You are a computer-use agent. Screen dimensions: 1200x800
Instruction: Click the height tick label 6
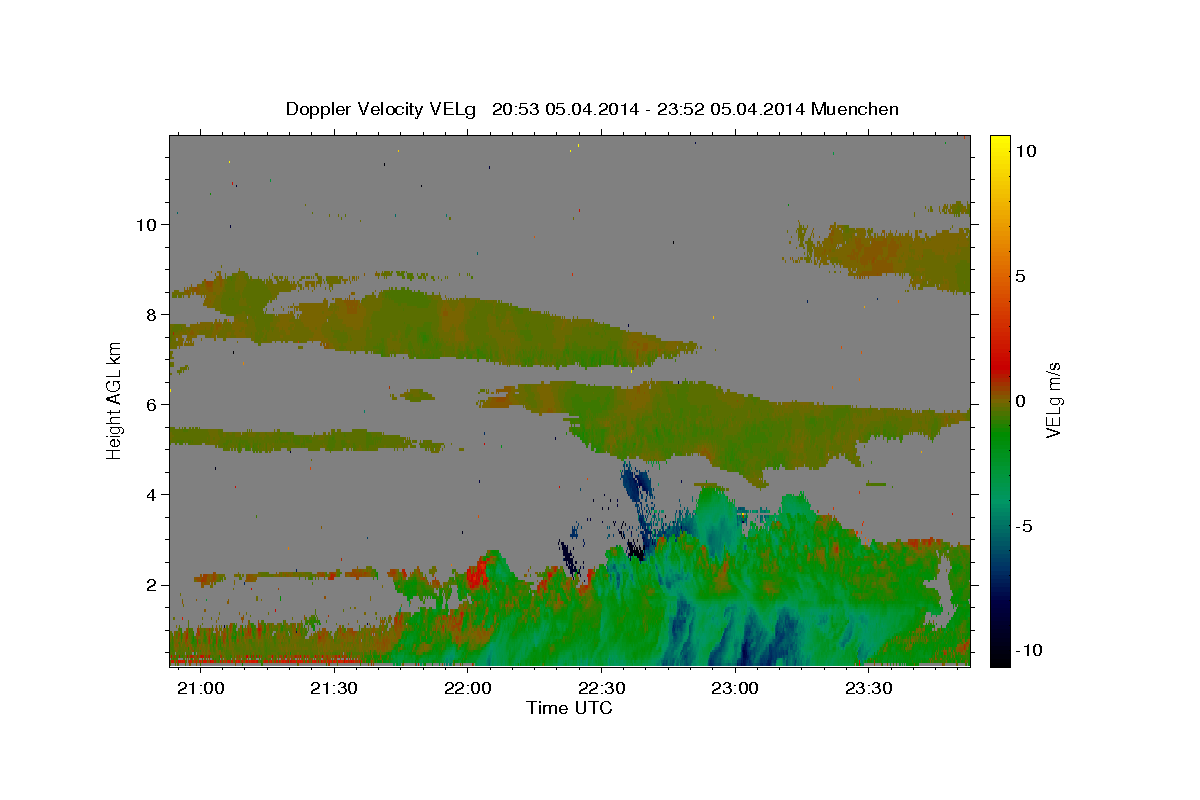pos(153,405)
